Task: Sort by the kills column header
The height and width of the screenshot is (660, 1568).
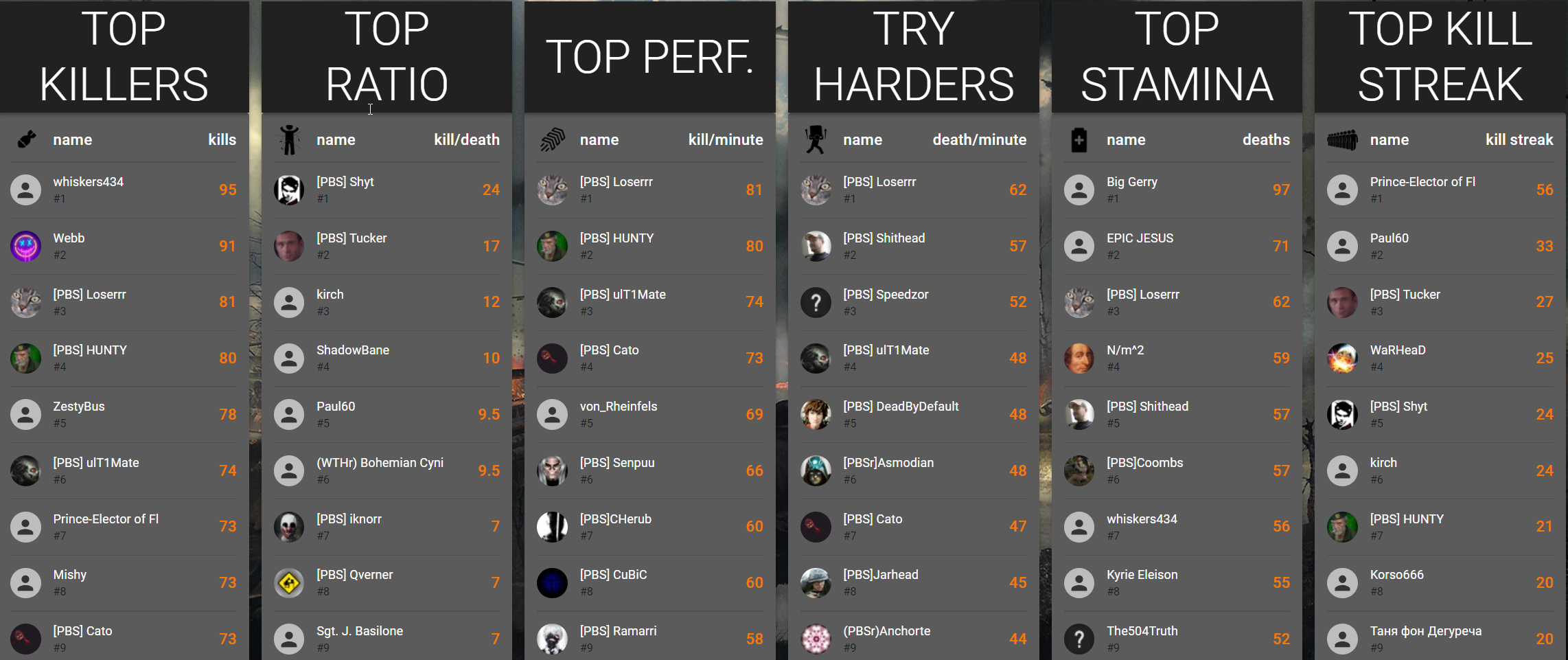Action: (x=222, y=139)
